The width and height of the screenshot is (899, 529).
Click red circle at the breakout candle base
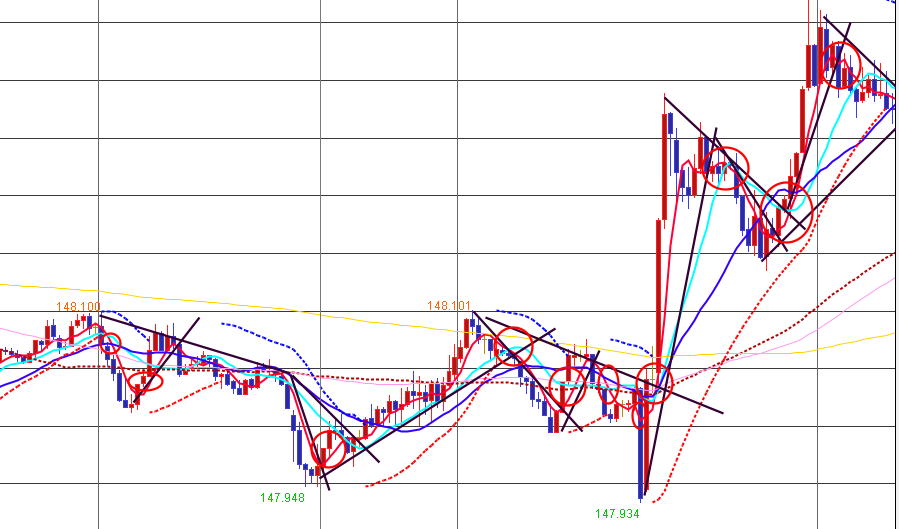point(654,381)
